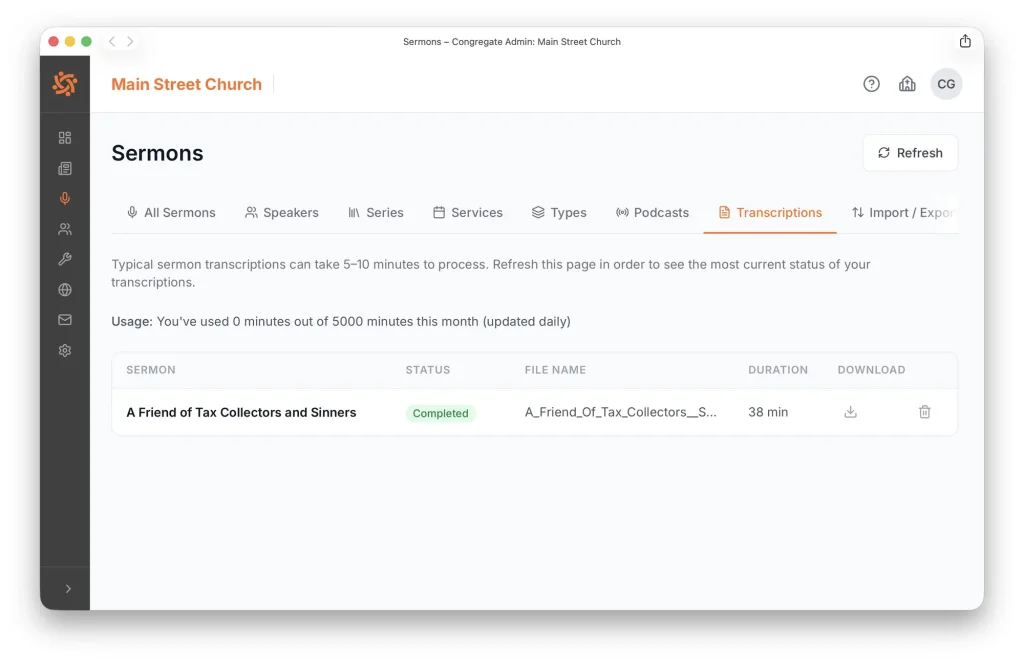Open the envelope mail icon in sidebar
The width and height of the screenshot is (1024, 663).
[x=65, y=319]
